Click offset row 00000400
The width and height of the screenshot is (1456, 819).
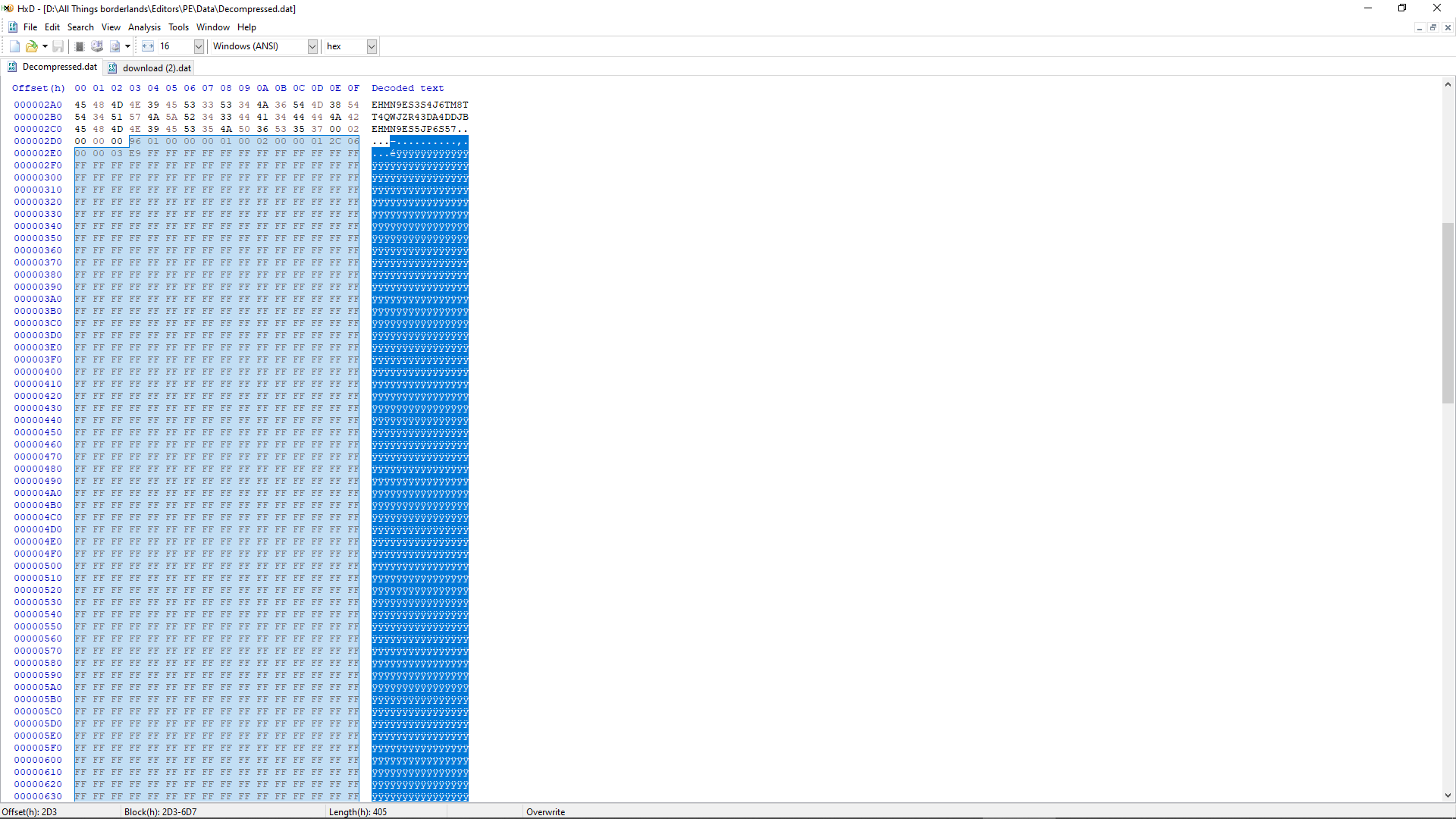[38, 372]
